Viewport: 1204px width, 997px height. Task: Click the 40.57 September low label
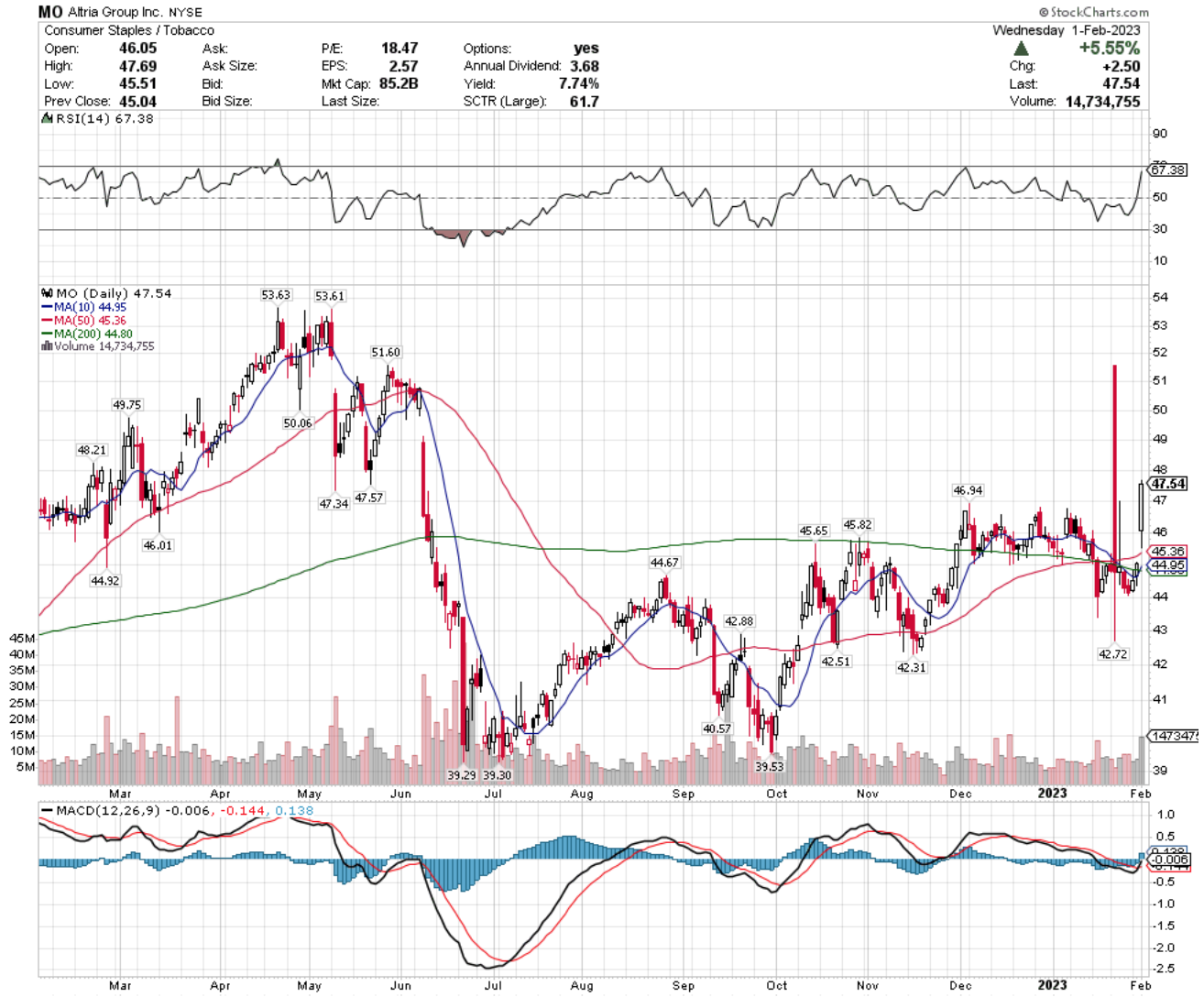pyautogui.click(x=717, y=729)
